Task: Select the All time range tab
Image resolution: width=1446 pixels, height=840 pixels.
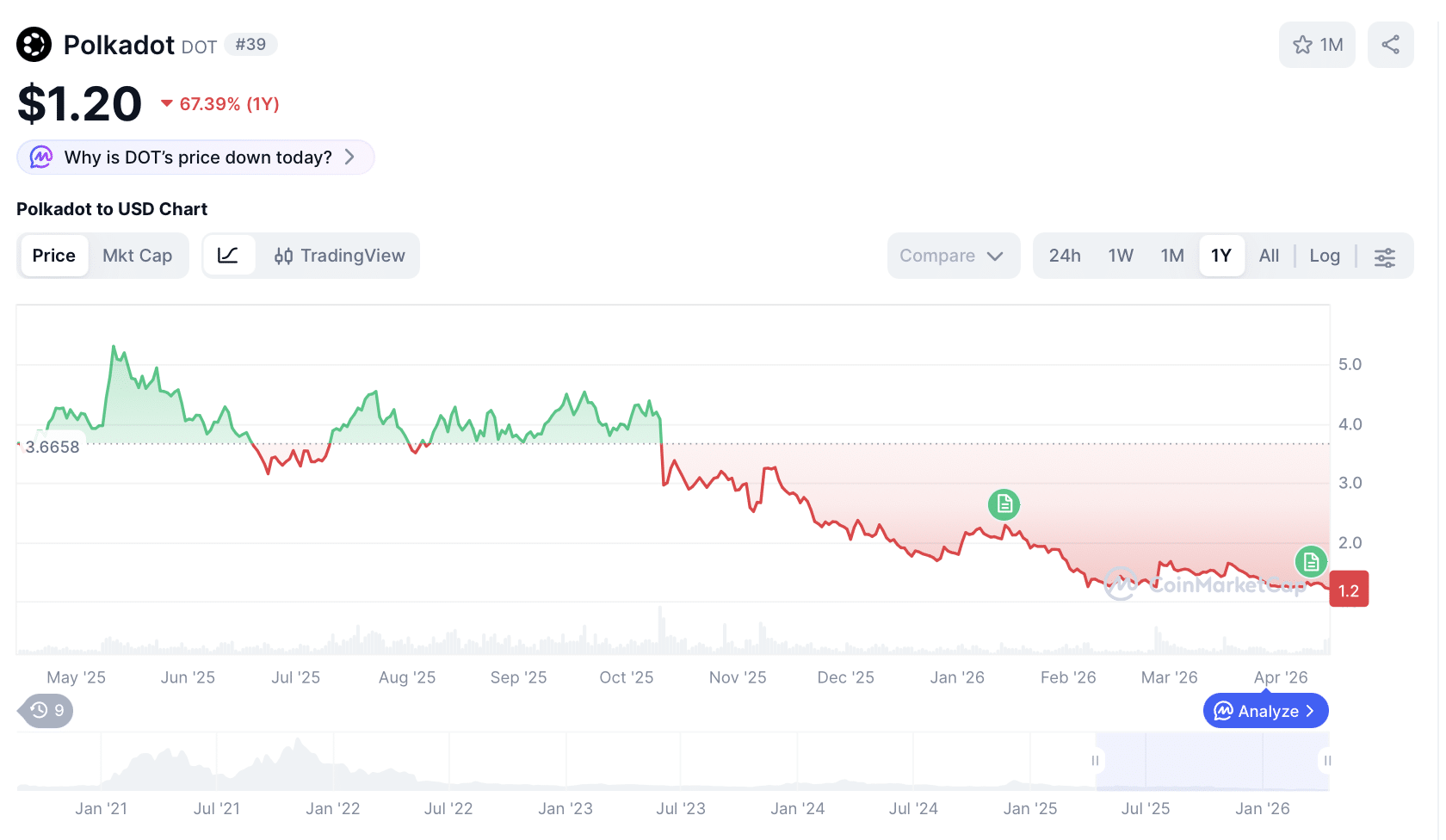Action: coord(1269,256)
